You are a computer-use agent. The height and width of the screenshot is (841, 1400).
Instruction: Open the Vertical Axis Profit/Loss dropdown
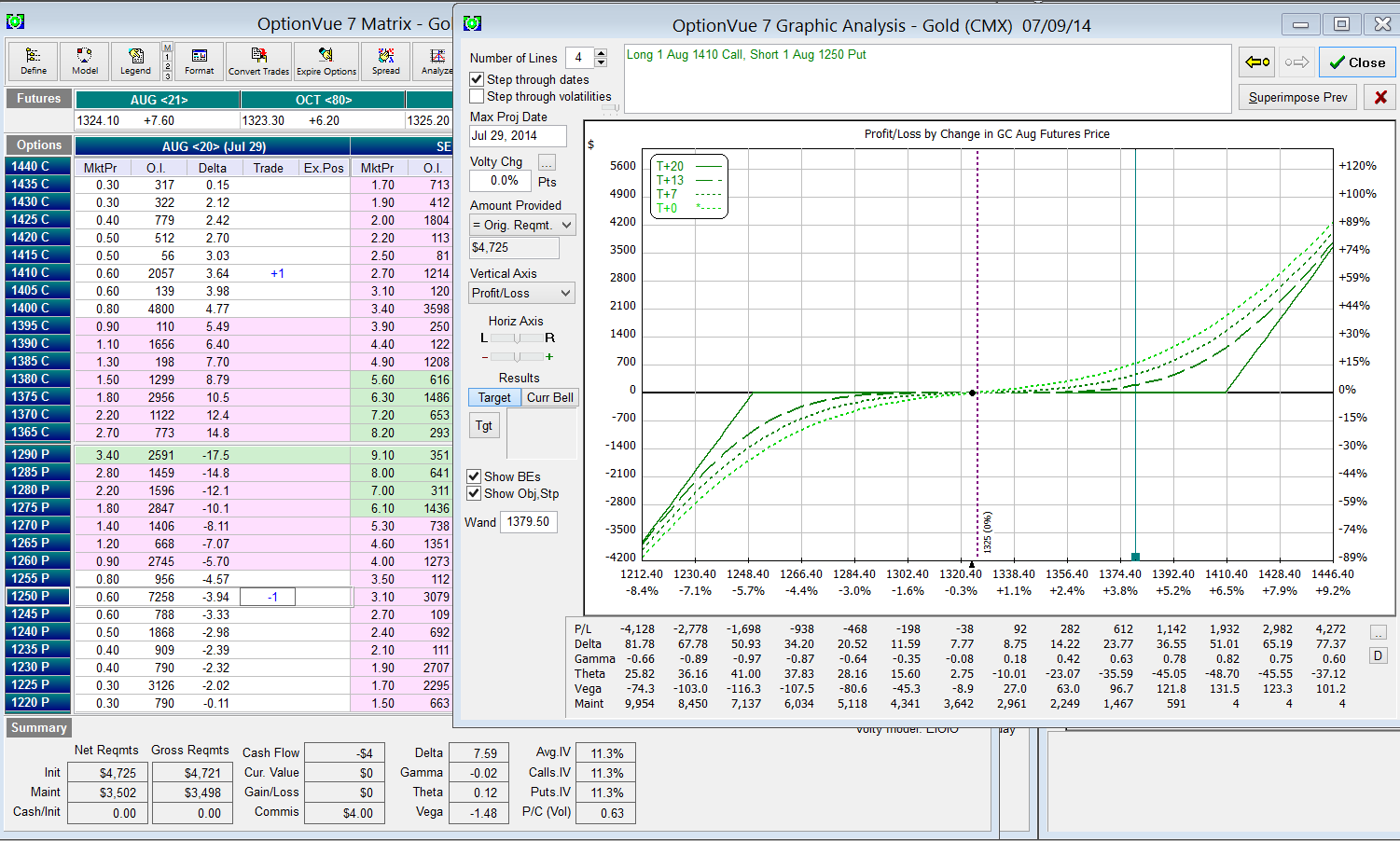click(x=521, y=293)
